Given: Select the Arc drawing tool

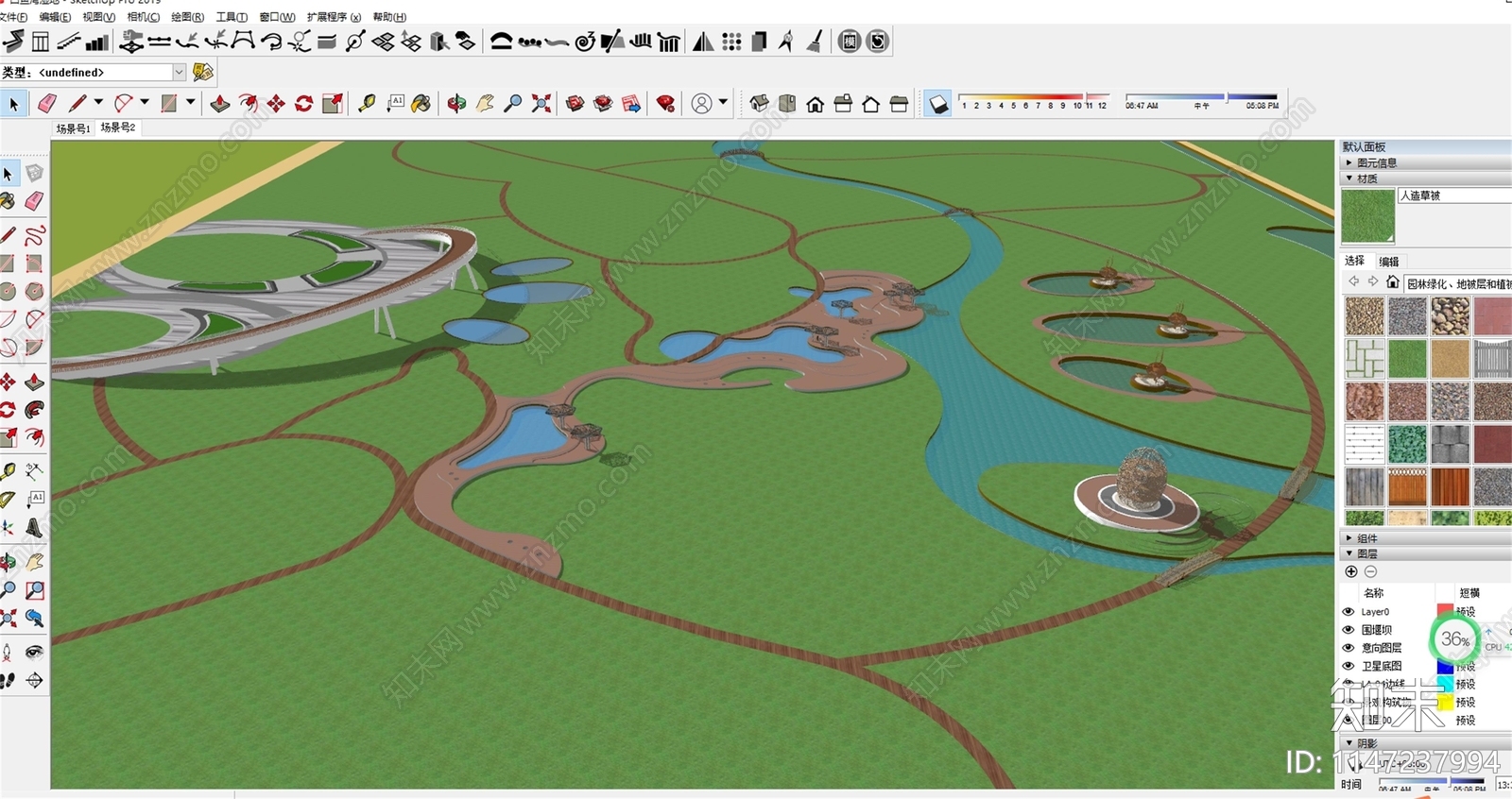Looking at the screenshot, I should click(x=124, y=104).
